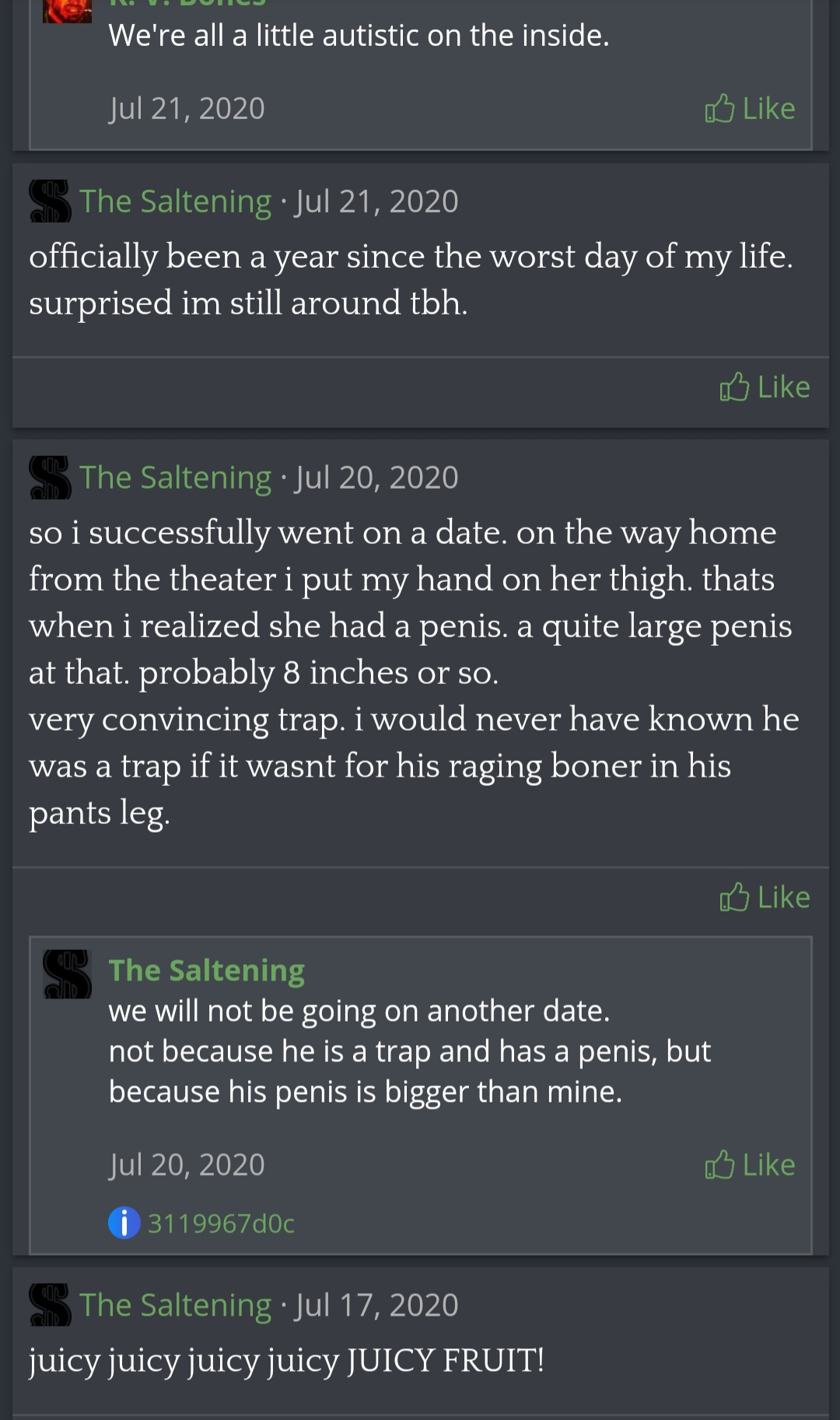Like the Jul 21 "worst day" post

click(765, 387)
